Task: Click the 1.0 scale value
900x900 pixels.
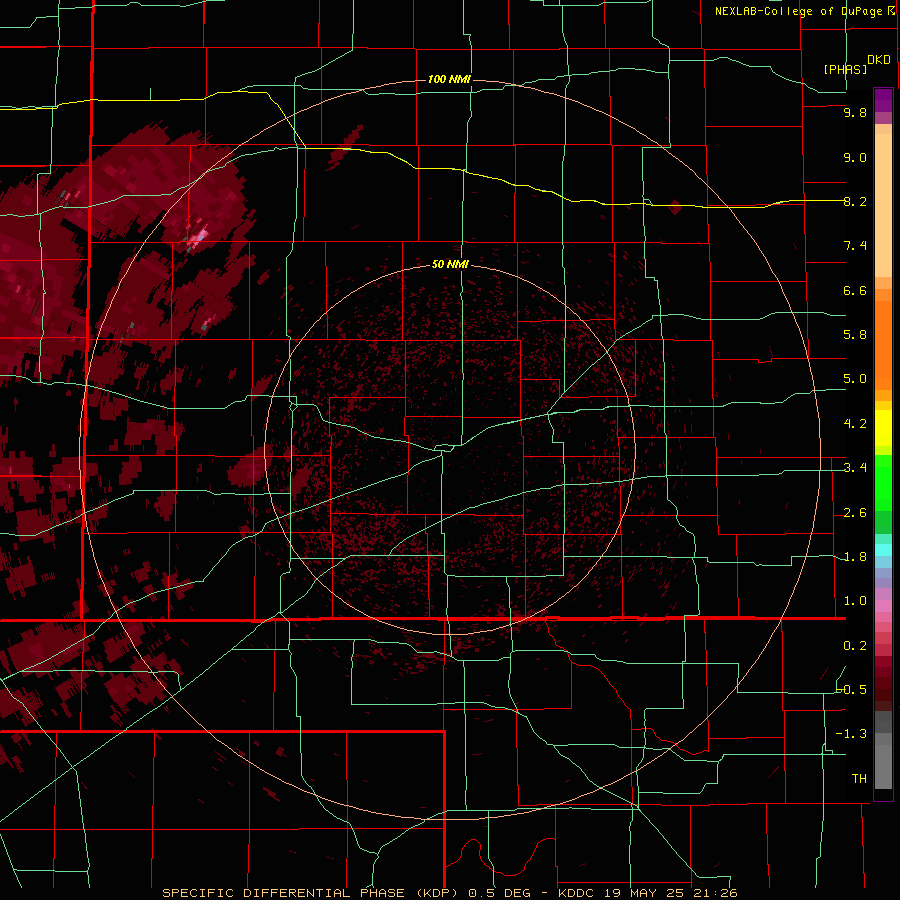Action: tap(855, 601)
